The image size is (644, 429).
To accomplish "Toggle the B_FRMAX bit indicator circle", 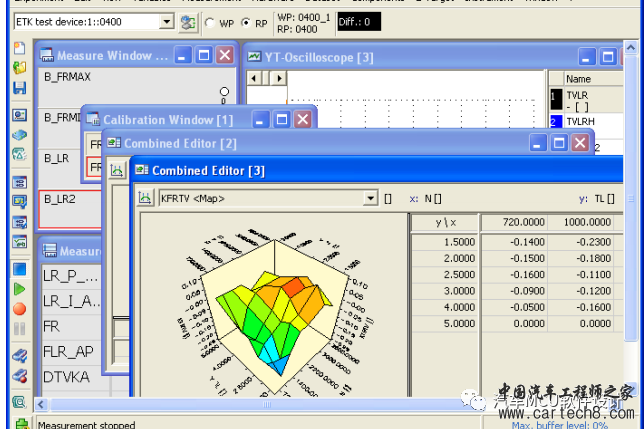I will (224, 92).
